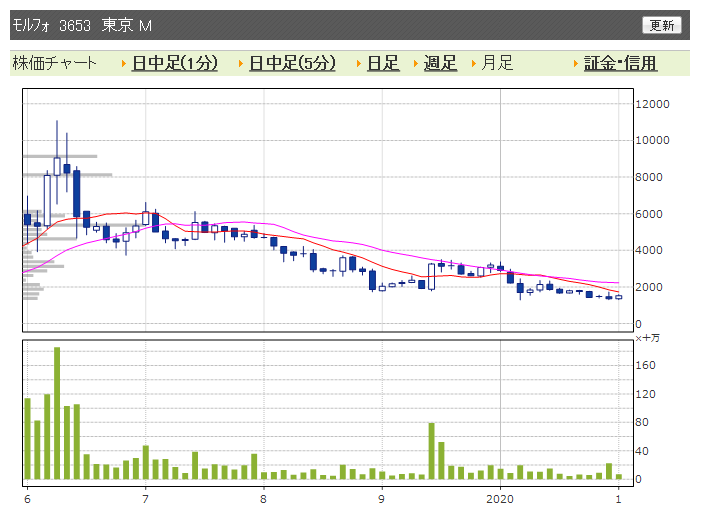Switch to the 週足 weekly chart
This screenshot has height=522, width=702.
[440, 63]
